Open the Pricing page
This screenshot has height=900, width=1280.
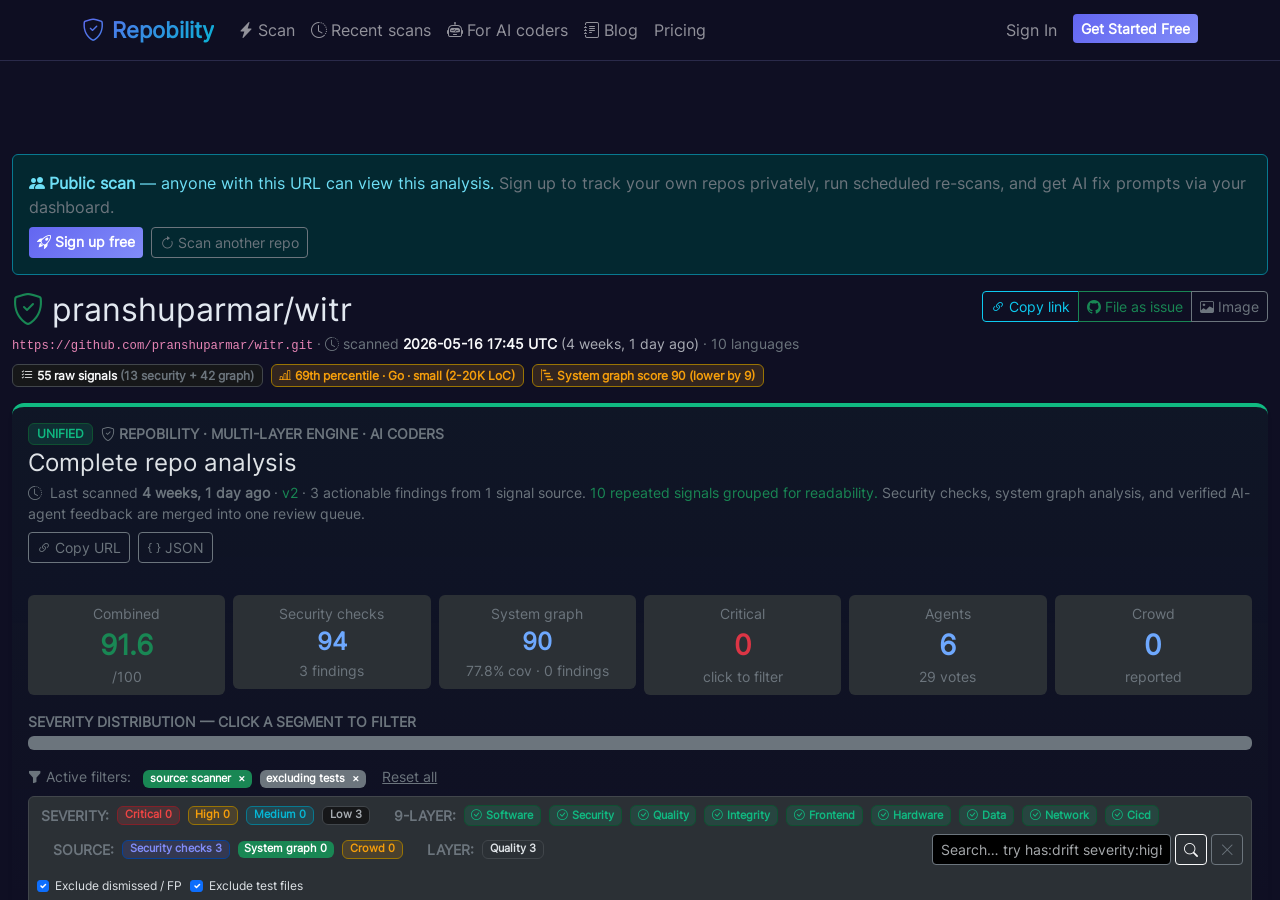pyautogui.click(x=680, y=30)
